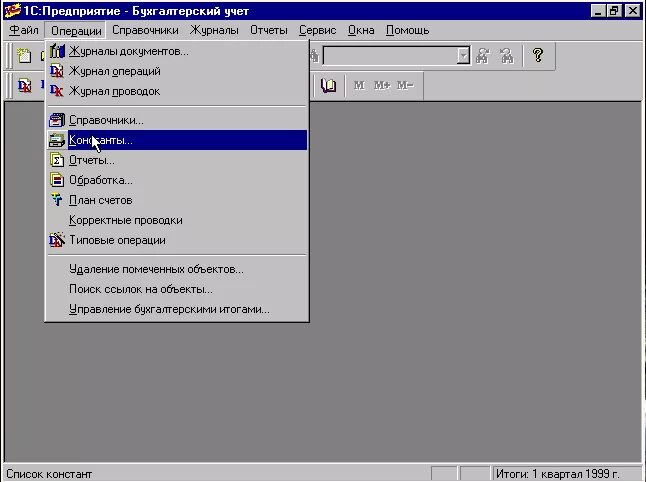Screen dimensions: 646x482
Task: Choose Журнал операций menu entry
Action: (177, 71)
